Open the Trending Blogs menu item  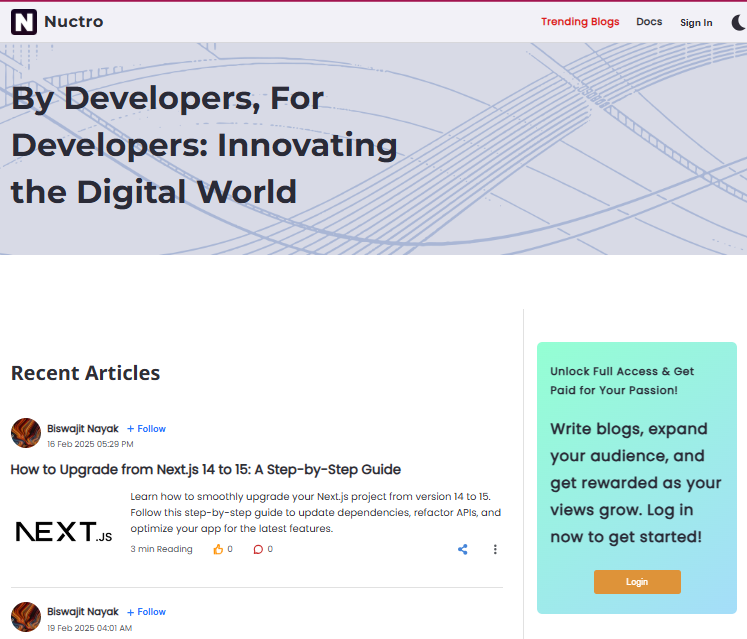[580, 22]
